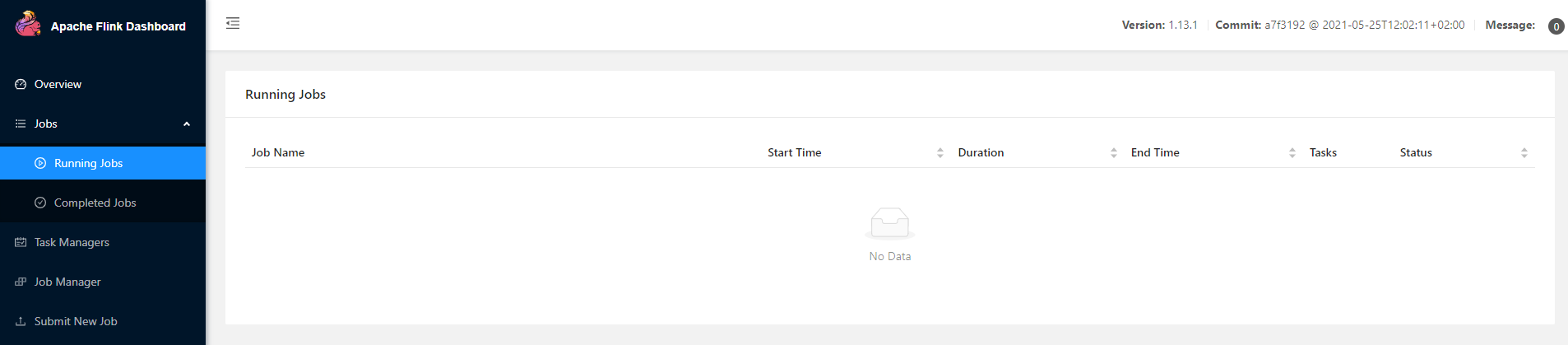Open the Task Managers menu item
1568x345 pixels.
[103, 242]
